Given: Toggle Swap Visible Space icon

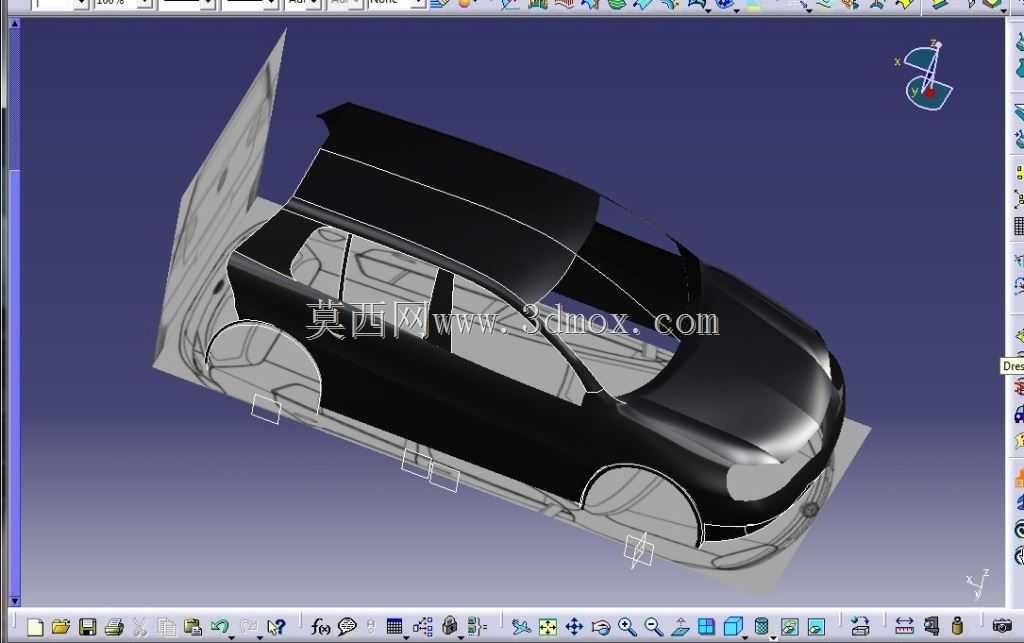Looking at the screenshot, I should point(816,627).
